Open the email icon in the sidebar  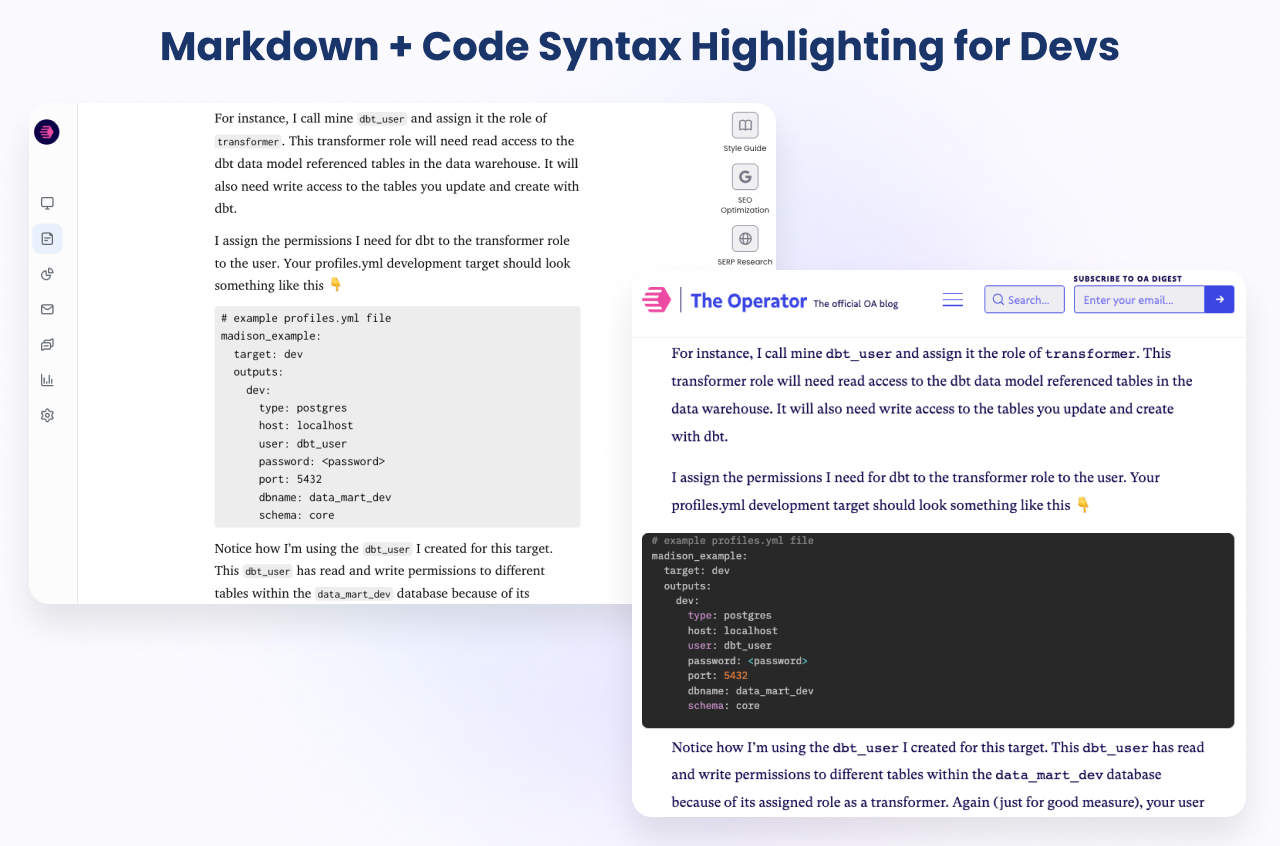click(46, 309)
